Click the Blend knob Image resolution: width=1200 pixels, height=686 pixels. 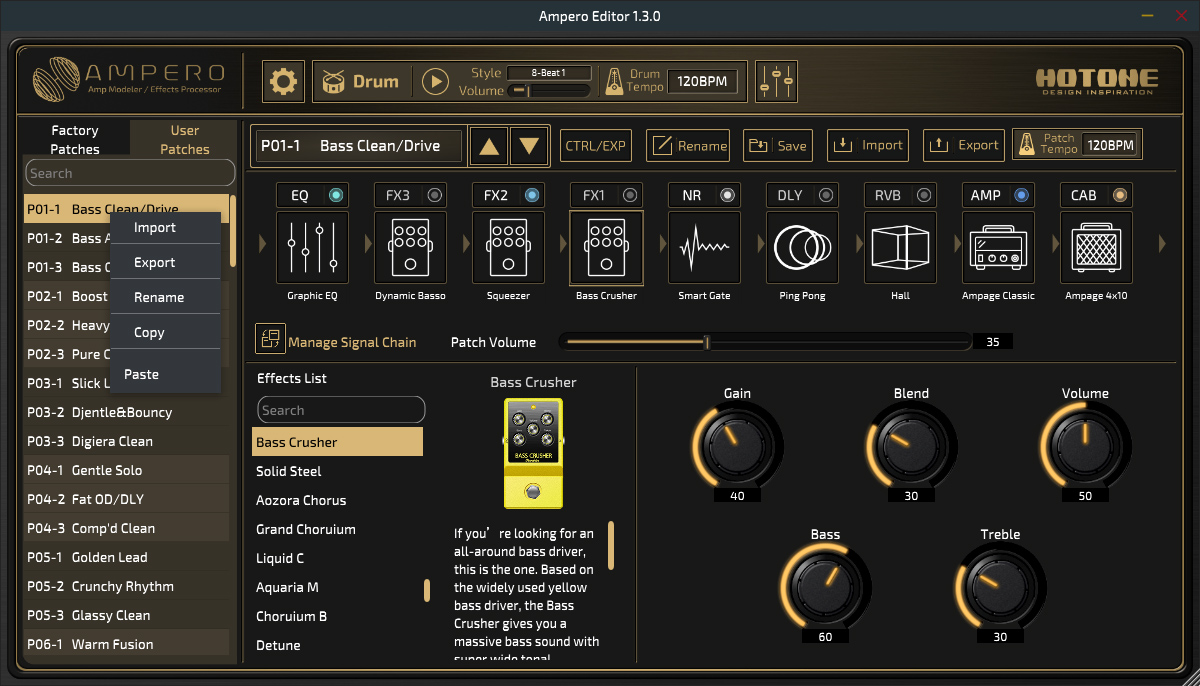(911, 445)
